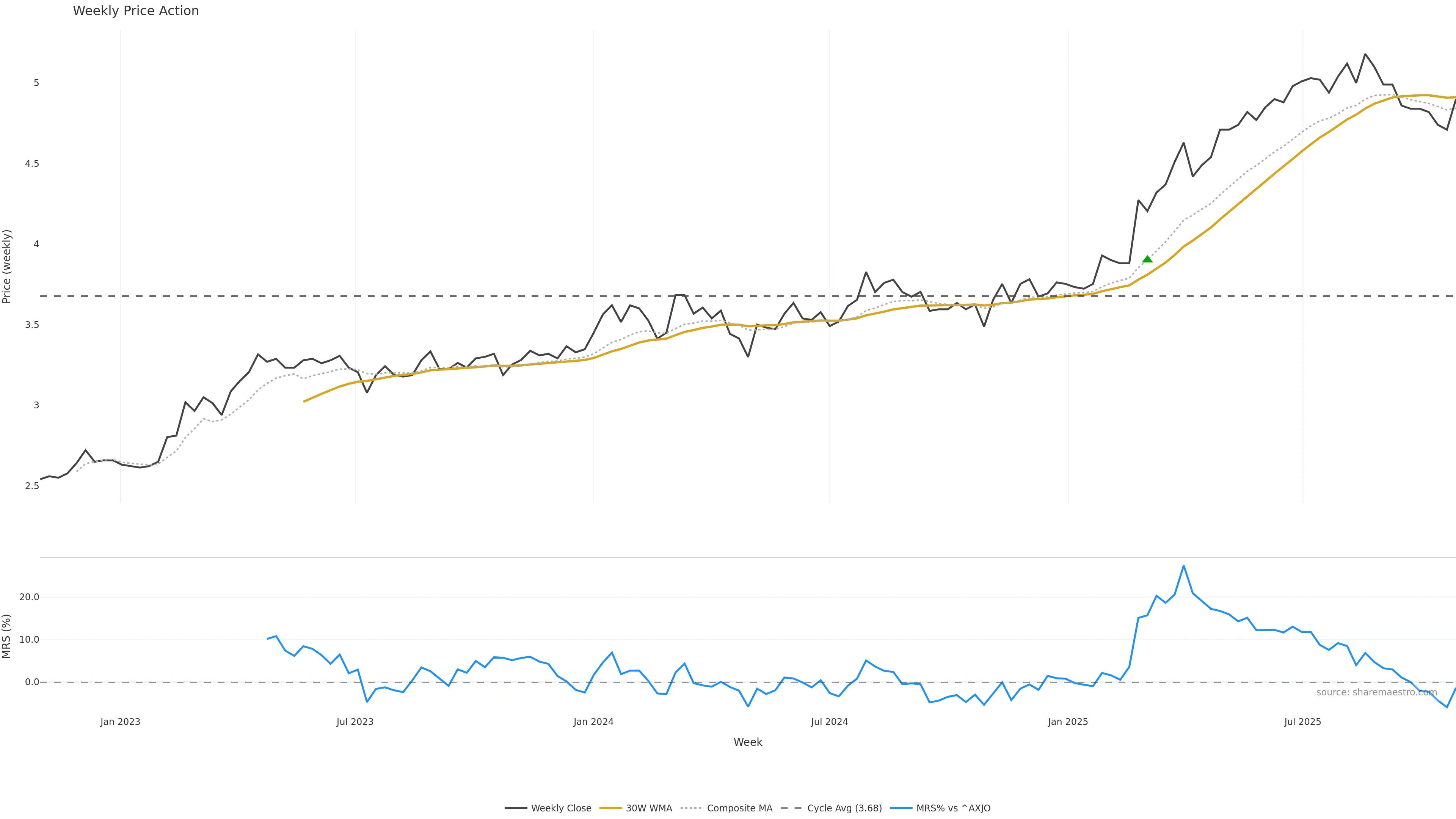Select the Jan 2024 x-axis tick label
The width and height of the screenshot is (1456, 819).
click(x=593, y=722)
